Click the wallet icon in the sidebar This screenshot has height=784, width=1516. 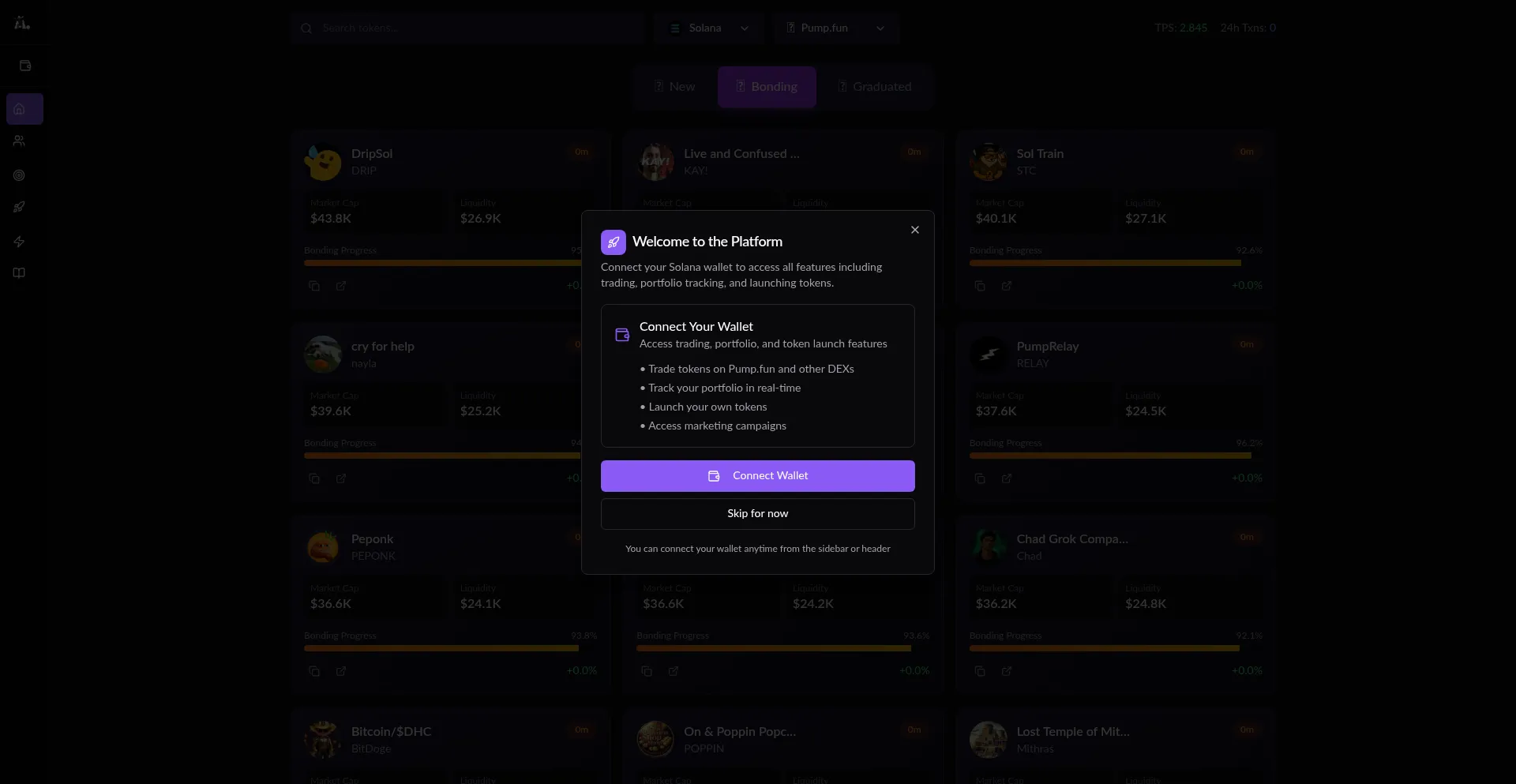24,66
